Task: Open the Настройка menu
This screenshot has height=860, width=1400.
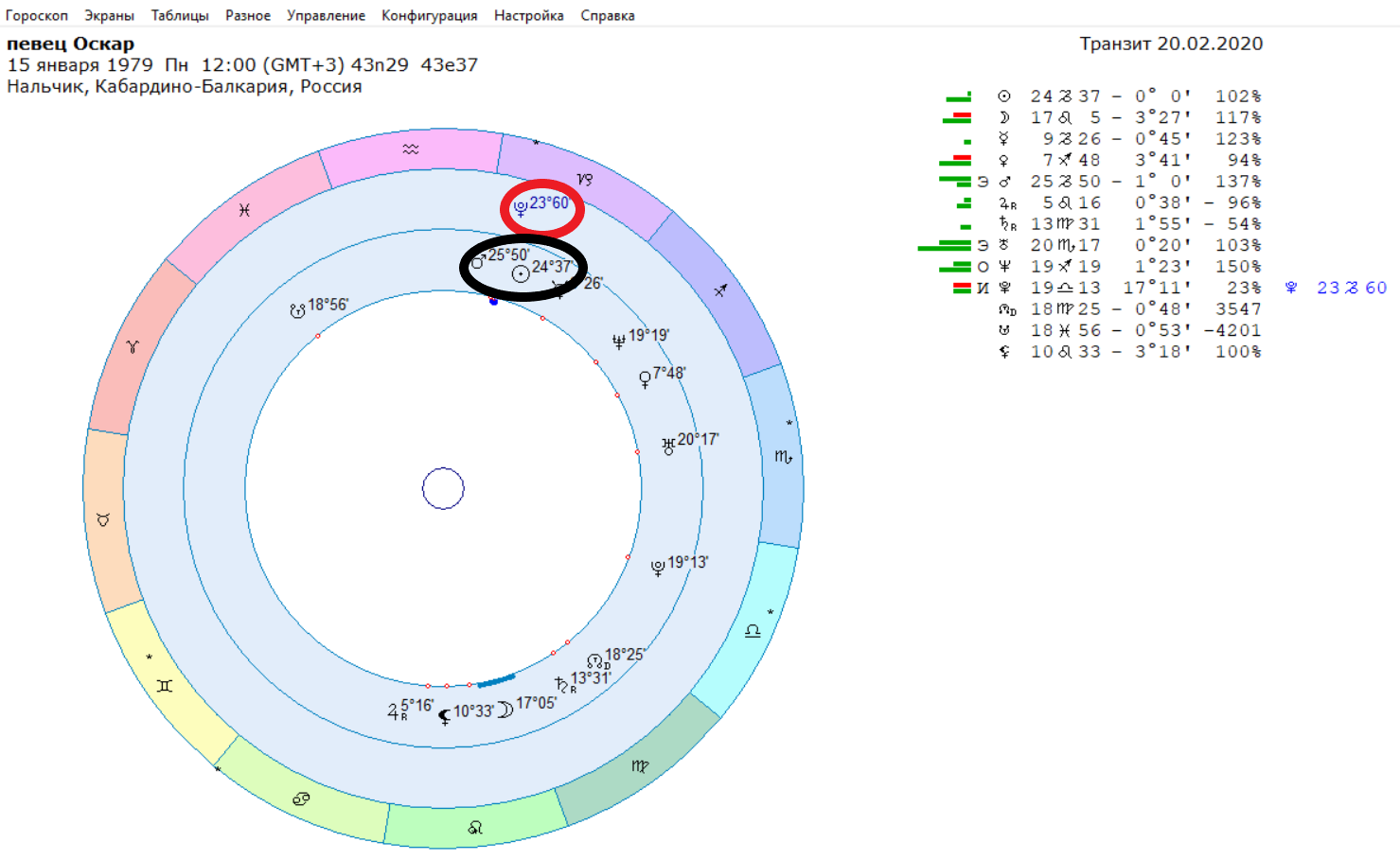Action: 528,15
